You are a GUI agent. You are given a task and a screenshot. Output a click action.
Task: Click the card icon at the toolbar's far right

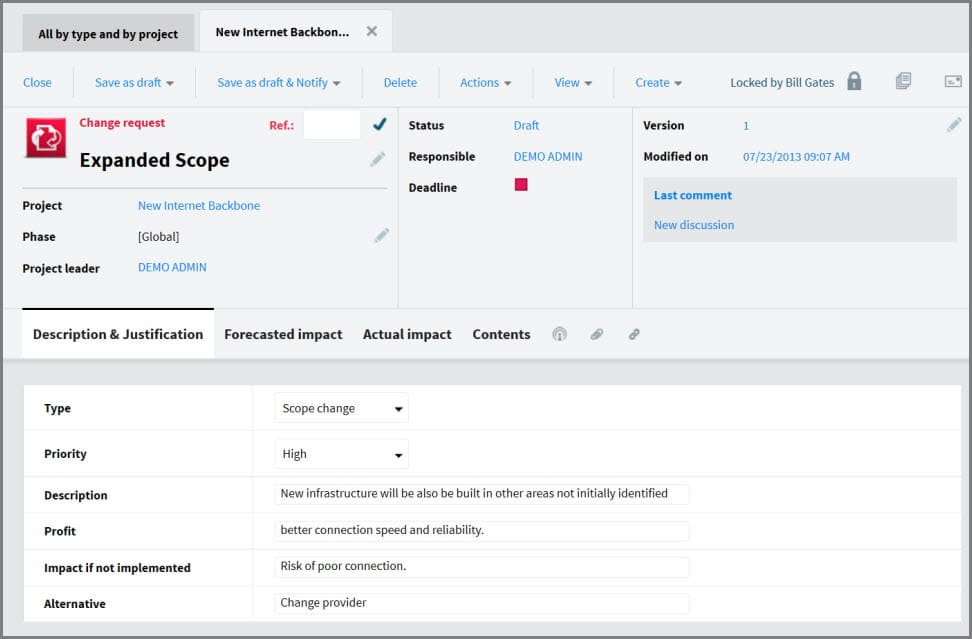pos(952,82)
